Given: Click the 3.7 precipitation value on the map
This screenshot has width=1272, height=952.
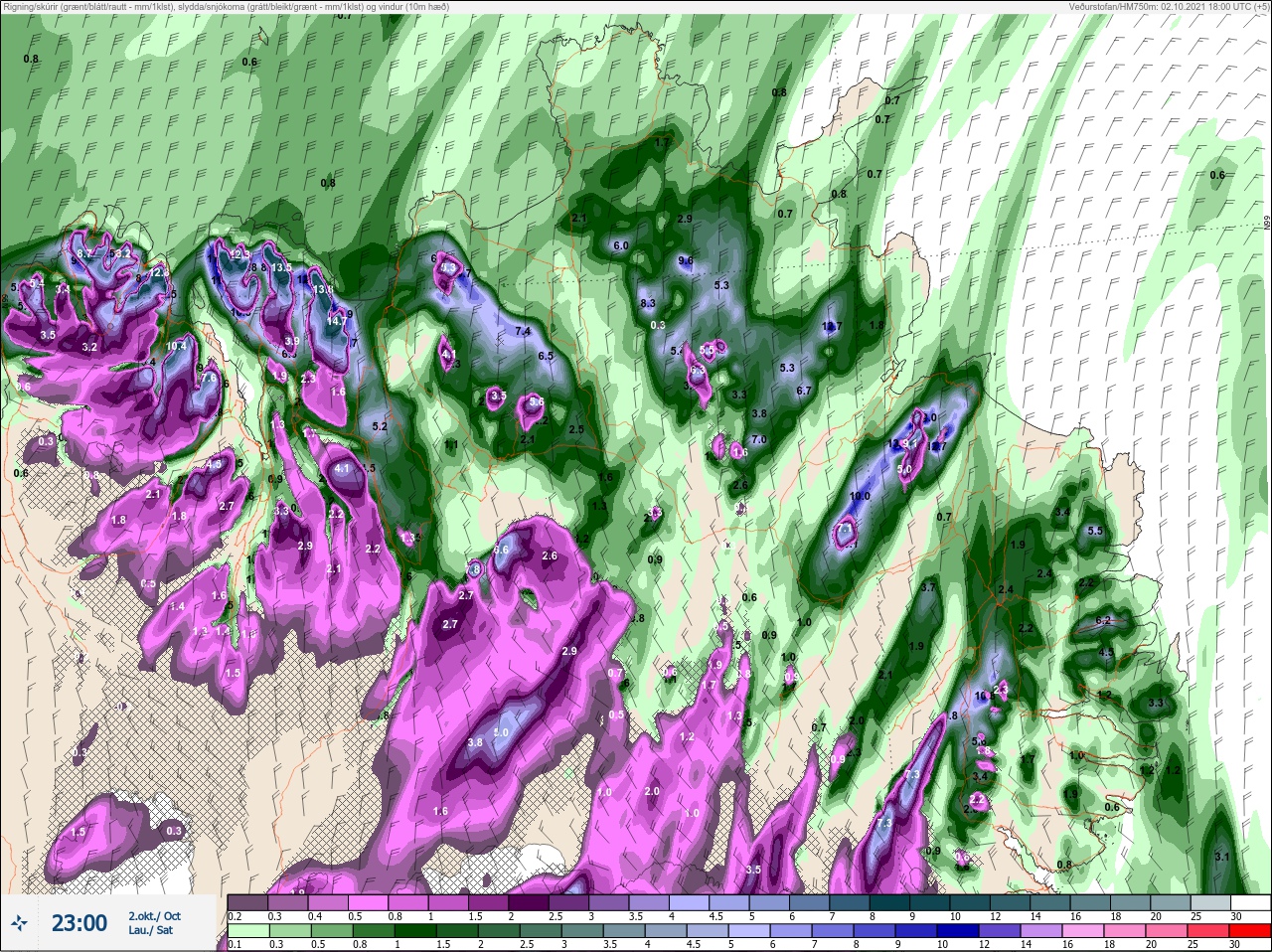Looking at the screenshot, I should pyautogui.click(x=929, y=587).
